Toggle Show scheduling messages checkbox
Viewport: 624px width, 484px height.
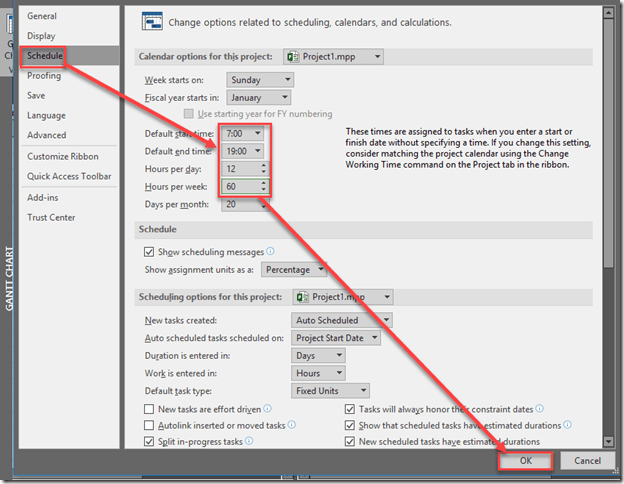150,251
